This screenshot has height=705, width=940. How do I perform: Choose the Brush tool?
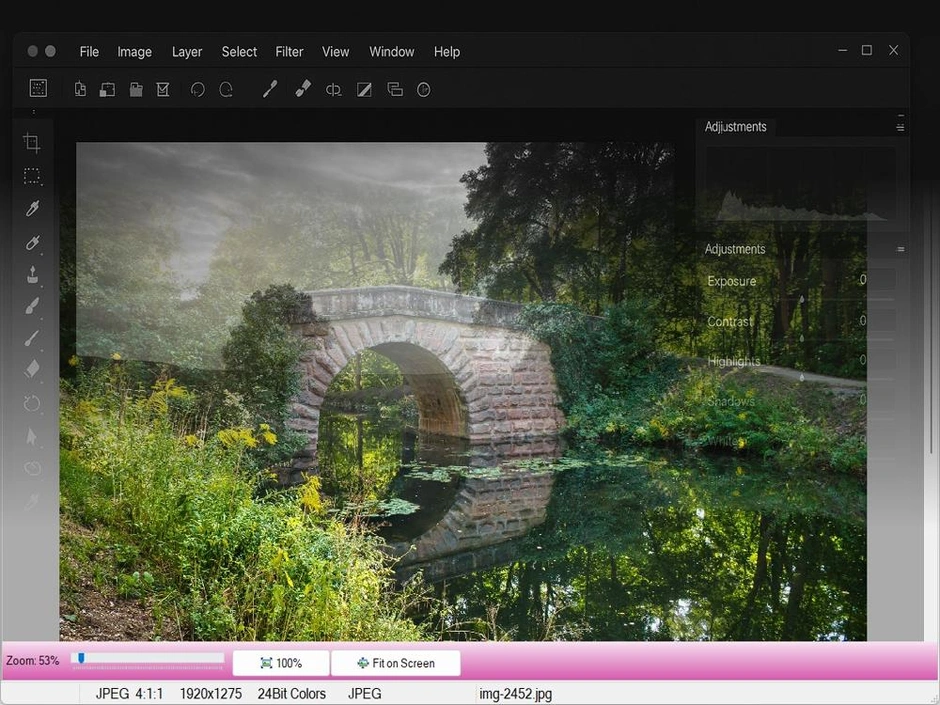coord(31,306)
